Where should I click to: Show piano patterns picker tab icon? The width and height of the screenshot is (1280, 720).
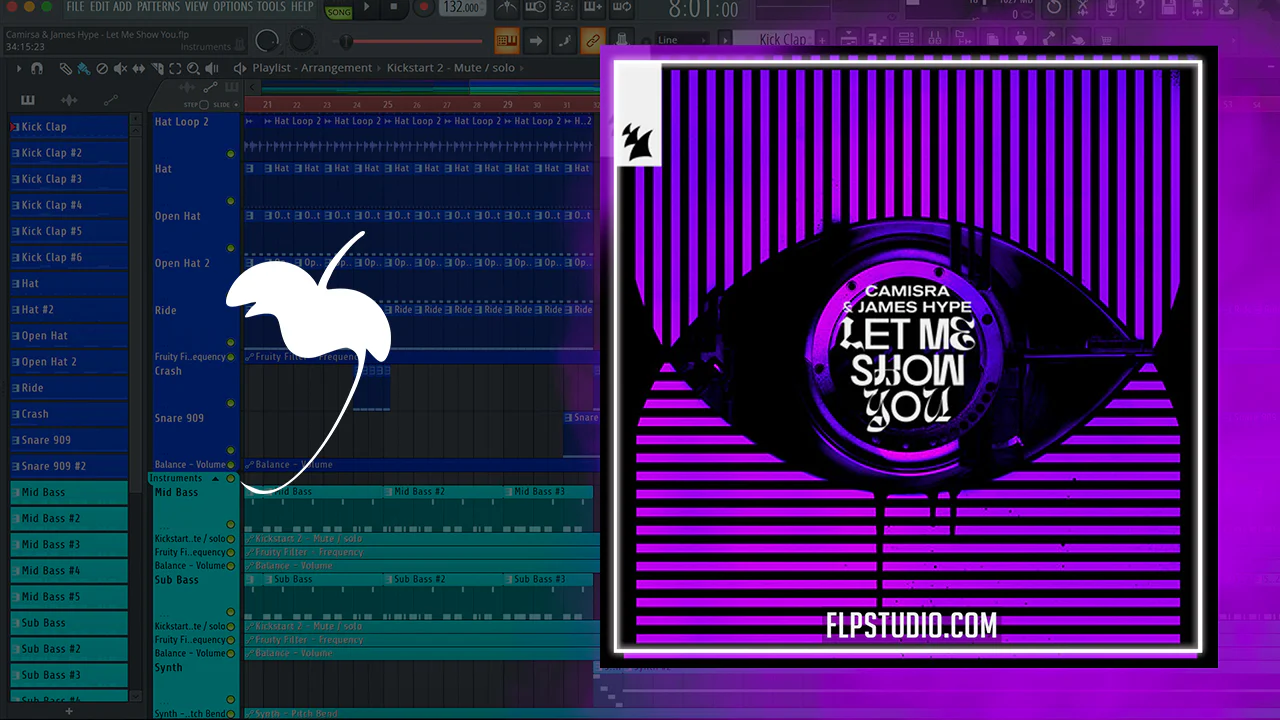(x=27, y=100)
